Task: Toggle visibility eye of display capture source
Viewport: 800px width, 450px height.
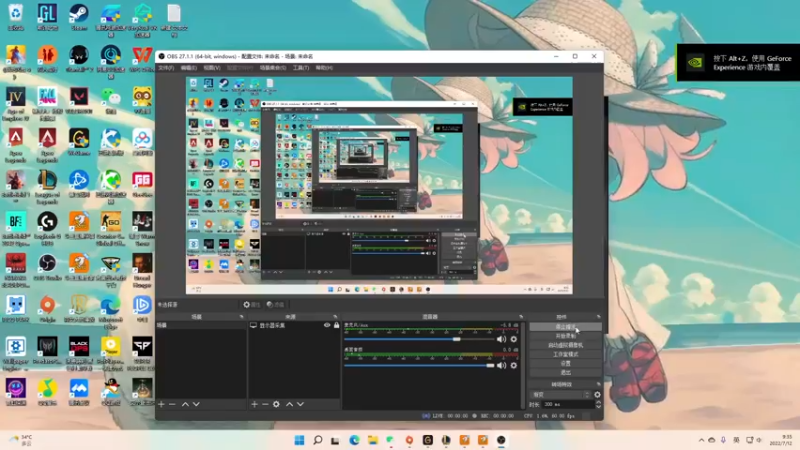Action: (327, 325)
